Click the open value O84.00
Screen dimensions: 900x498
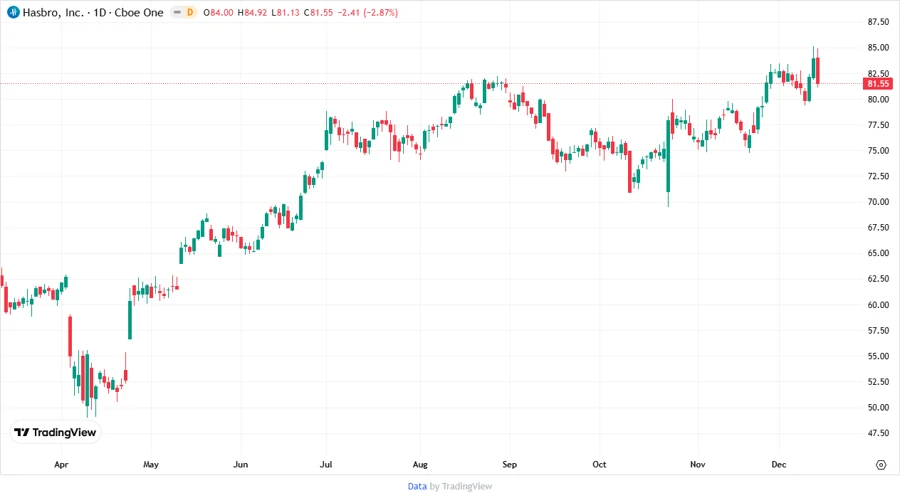219,12
